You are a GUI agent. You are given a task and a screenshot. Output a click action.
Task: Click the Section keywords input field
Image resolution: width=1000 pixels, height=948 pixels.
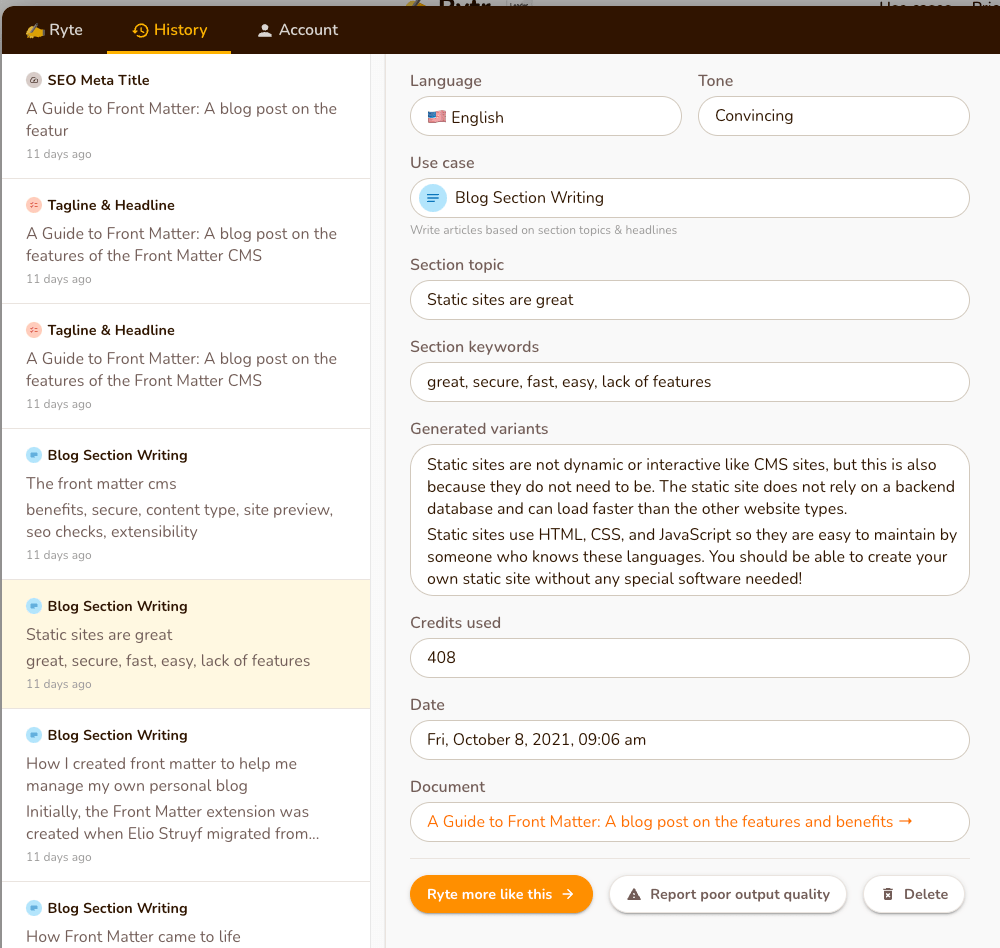pyautogui.click(x=689, y=382)
